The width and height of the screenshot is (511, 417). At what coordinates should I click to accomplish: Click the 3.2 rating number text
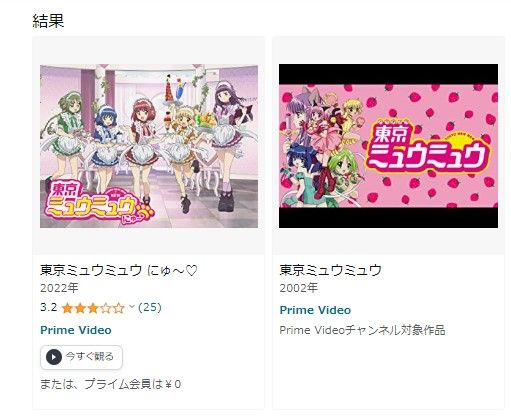(49, 307)
